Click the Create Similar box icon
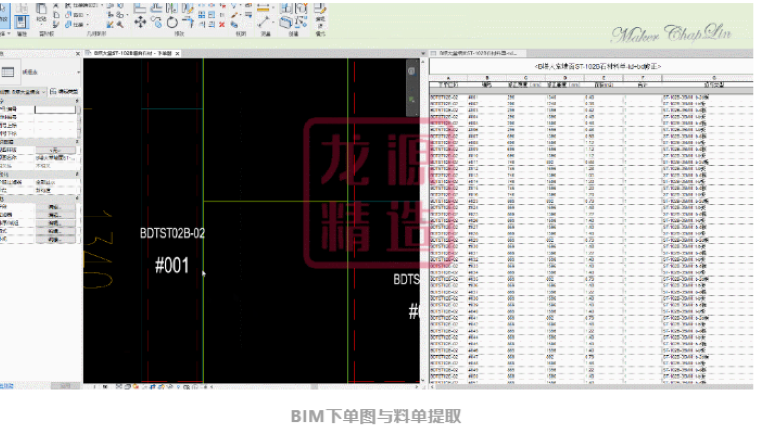This screenshot has height=431, width=759. point(286,22)
